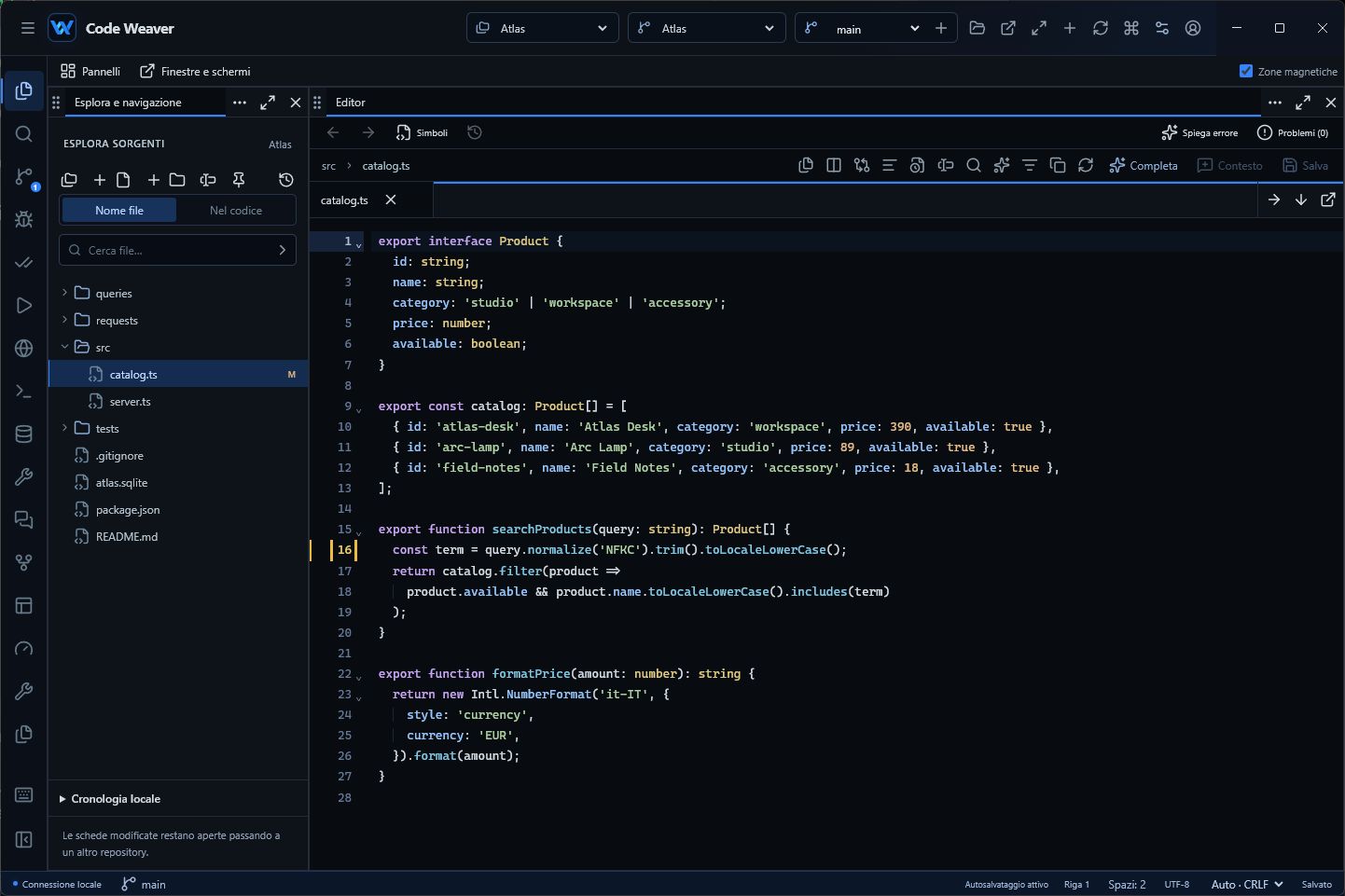Click the editor toolbar search magnifier icon
This screenshot has height=896, width=1345.
974,165
